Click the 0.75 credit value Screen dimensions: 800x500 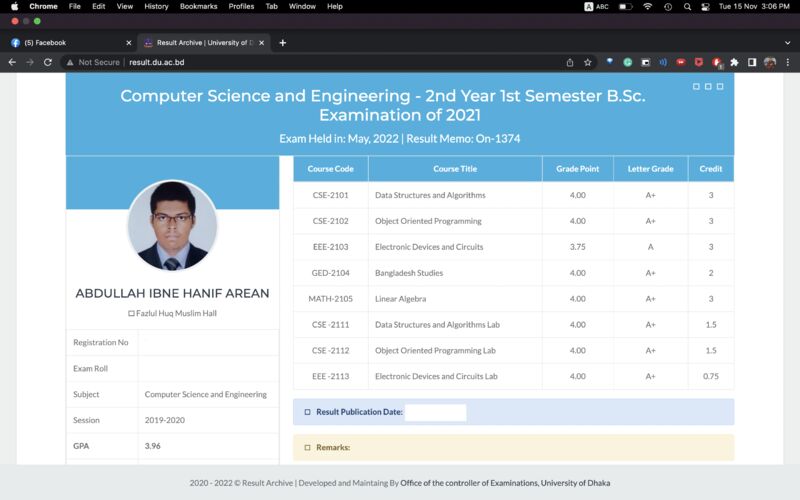[711, 376]
